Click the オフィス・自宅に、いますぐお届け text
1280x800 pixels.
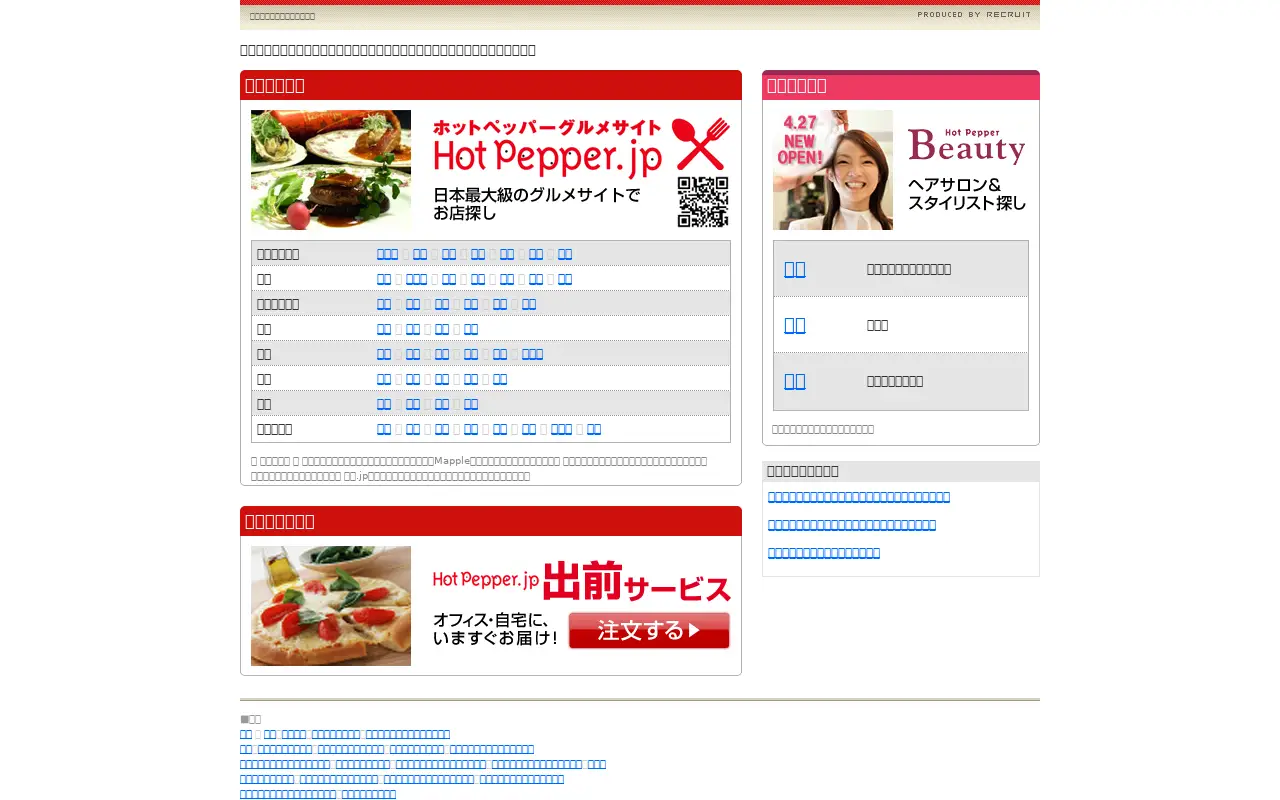point(495,629)
